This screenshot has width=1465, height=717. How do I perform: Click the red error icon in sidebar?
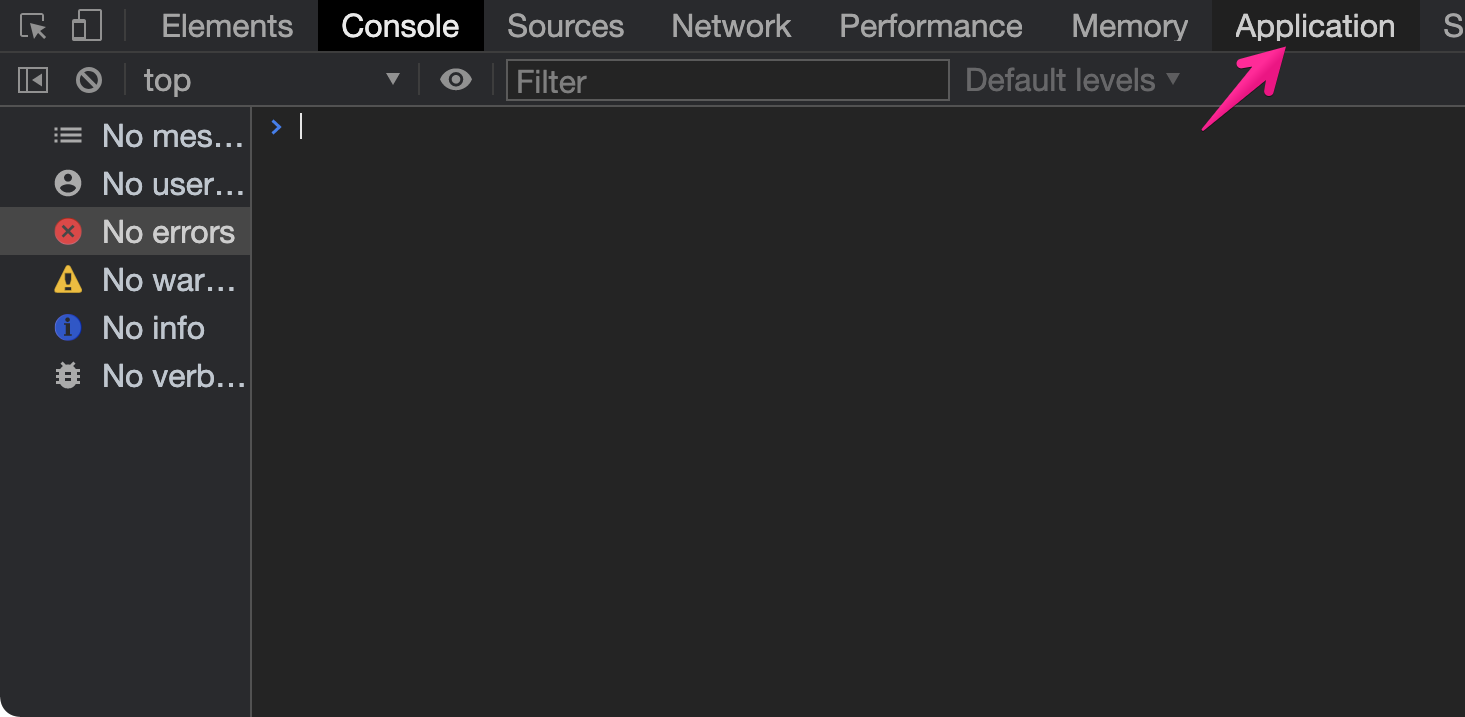point(68,232)
